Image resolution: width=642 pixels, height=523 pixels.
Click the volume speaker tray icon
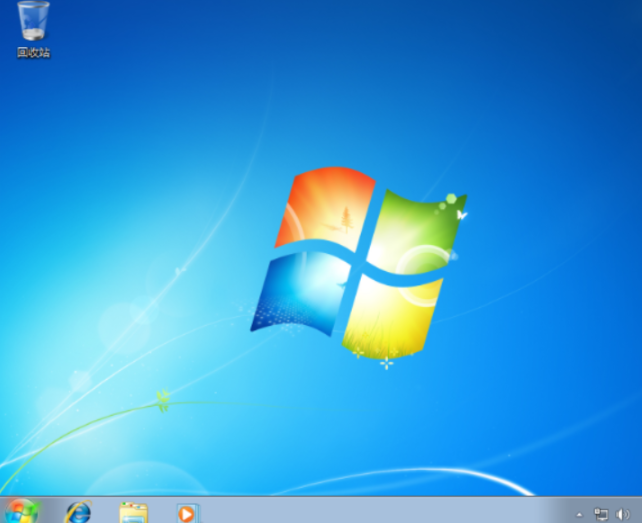(x=622, y=514)
